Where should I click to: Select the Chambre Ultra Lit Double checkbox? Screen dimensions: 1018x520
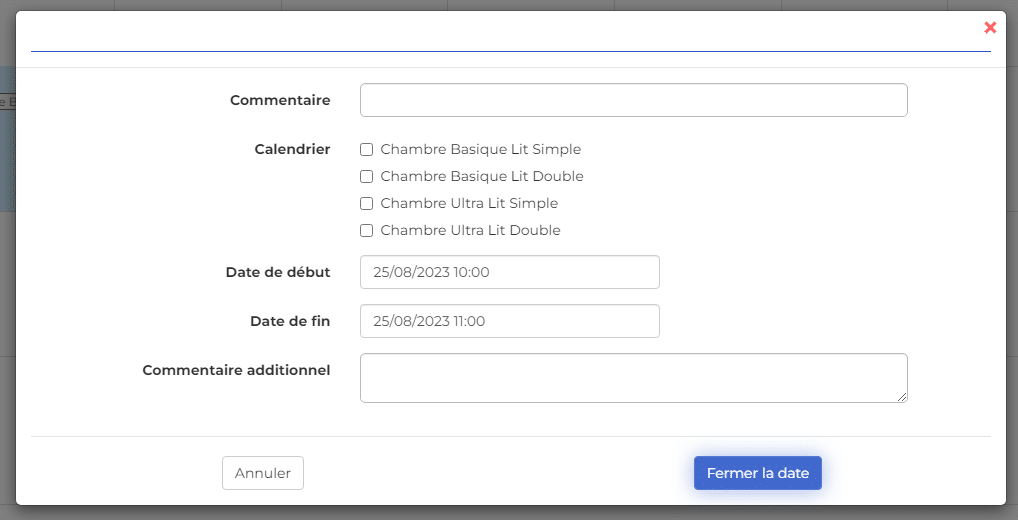pos(366,230)
